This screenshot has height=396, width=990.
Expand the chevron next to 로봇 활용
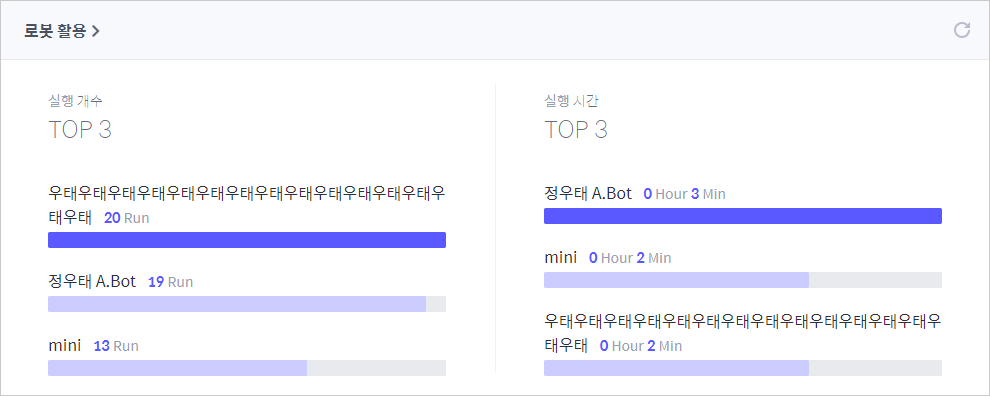pyautogui.click(x=95, y=31)
